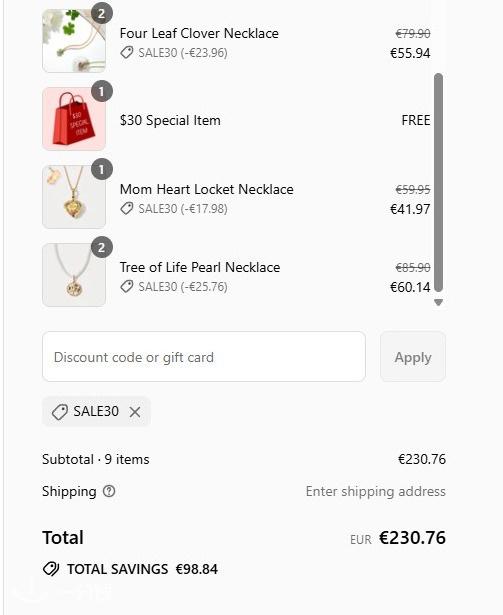The width and height of the screenshot is (503, 615).
Task: Click the quantity badge on Four Leaf Clover
Action: coord(102,13)
